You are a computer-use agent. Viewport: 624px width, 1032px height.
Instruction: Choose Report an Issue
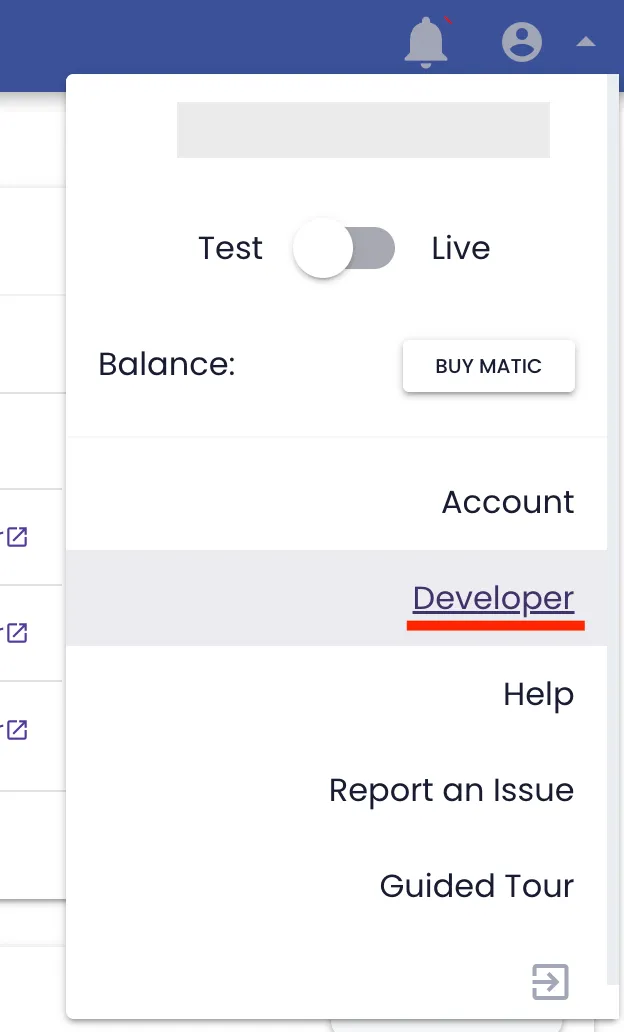(452, 790)
